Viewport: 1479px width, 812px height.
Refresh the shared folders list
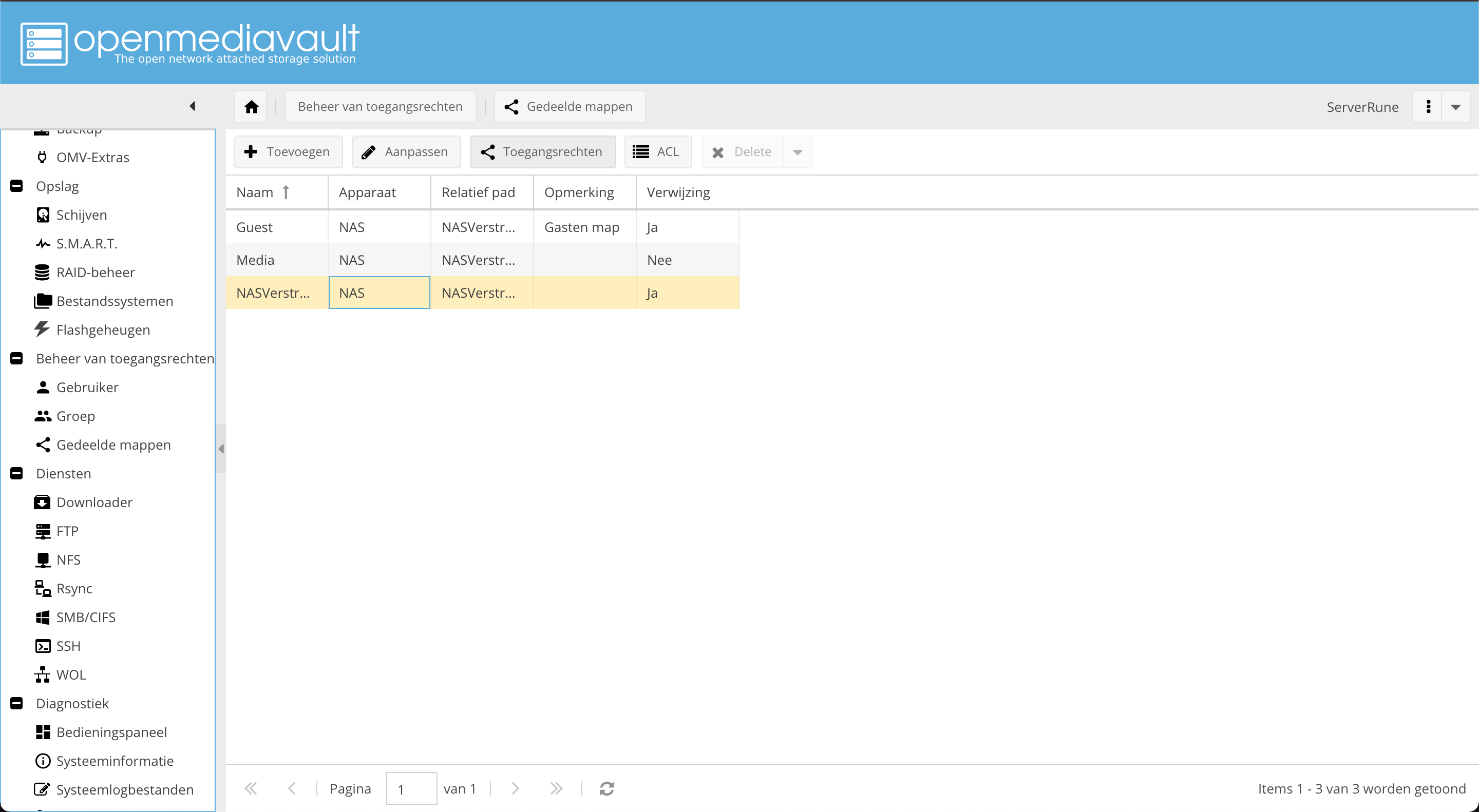pyautogui.click(x=607, y=788)
